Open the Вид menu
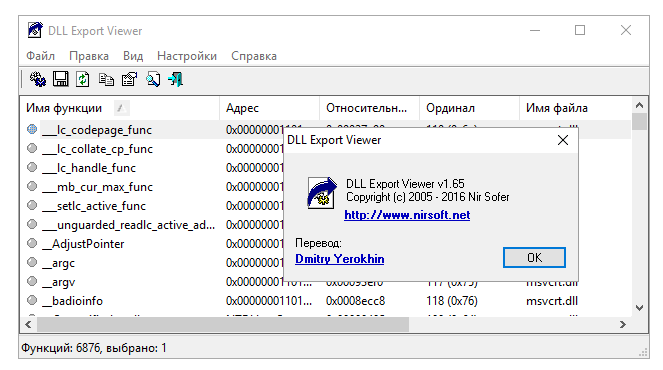 click(133, 56)
